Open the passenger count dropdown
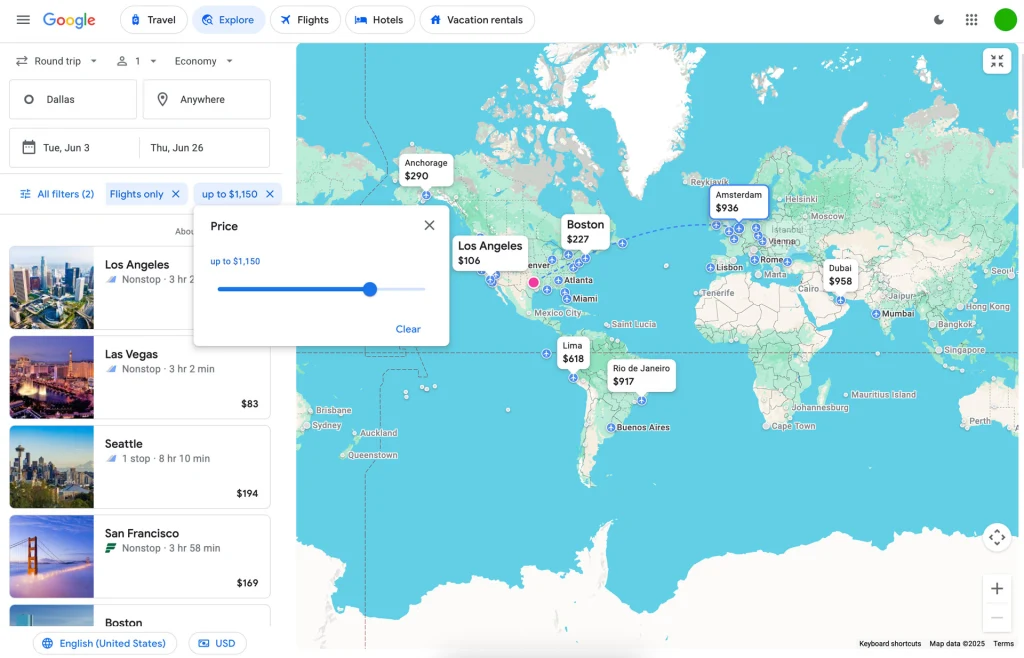Viewport: 1024px width, 658px height. coord(137,61)
